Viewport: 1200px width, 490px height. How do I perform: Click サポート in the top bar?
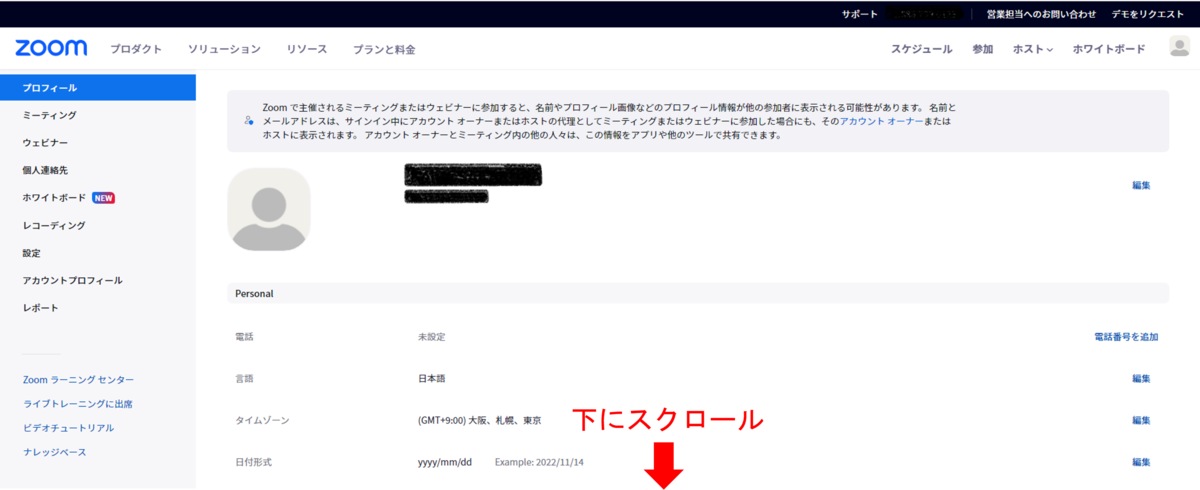click(x=859, y=14)
